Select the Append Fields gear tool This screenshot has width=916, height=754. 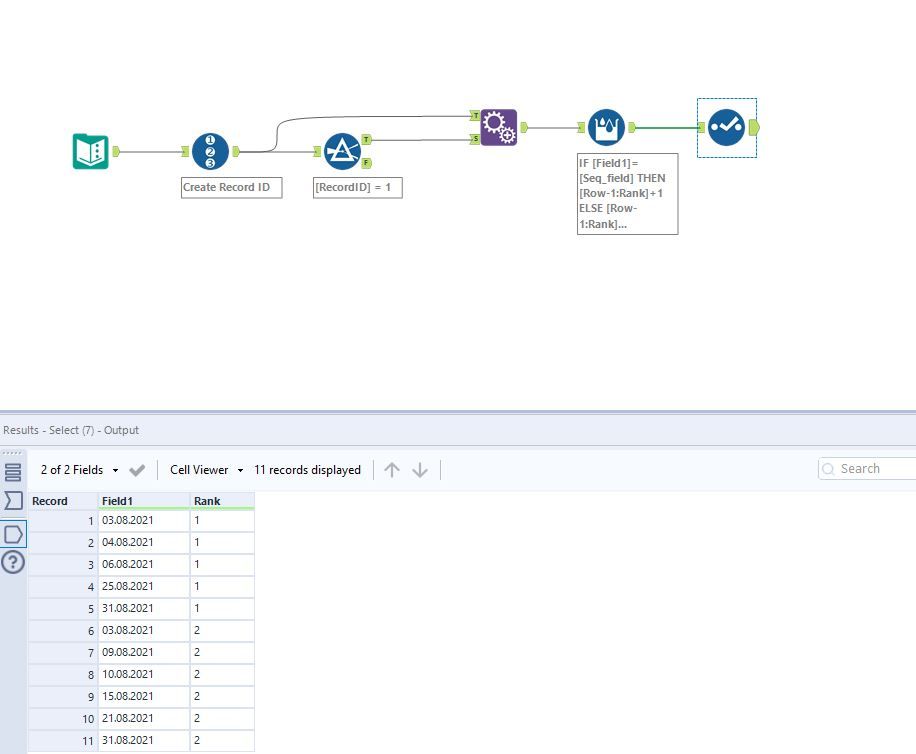[499, 127]
